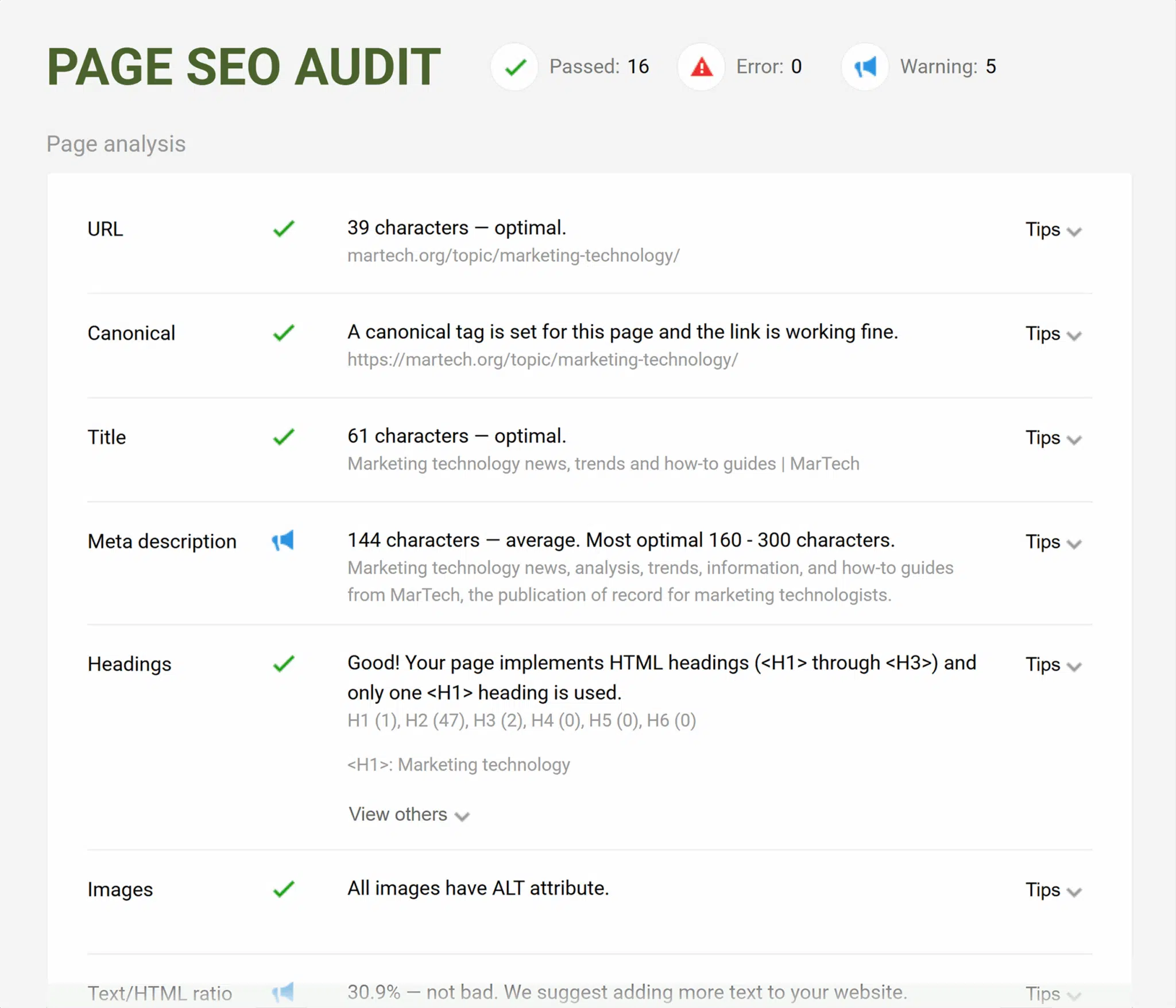The height and width of the screenshot is (1008, 1176).
Task: Expand Tips for the Canonical row
Action: click(x=1054, y=334)
